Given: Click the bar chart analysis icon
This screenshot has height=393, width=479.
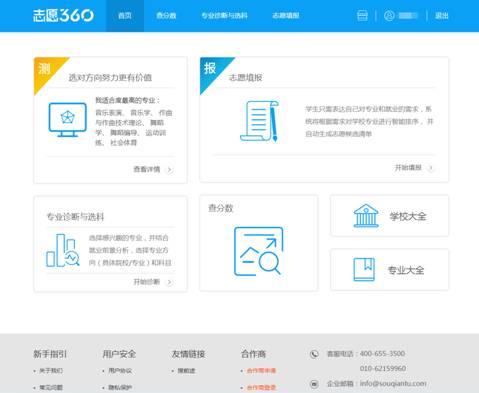Looking at the screenshot, I should point(63,250).
